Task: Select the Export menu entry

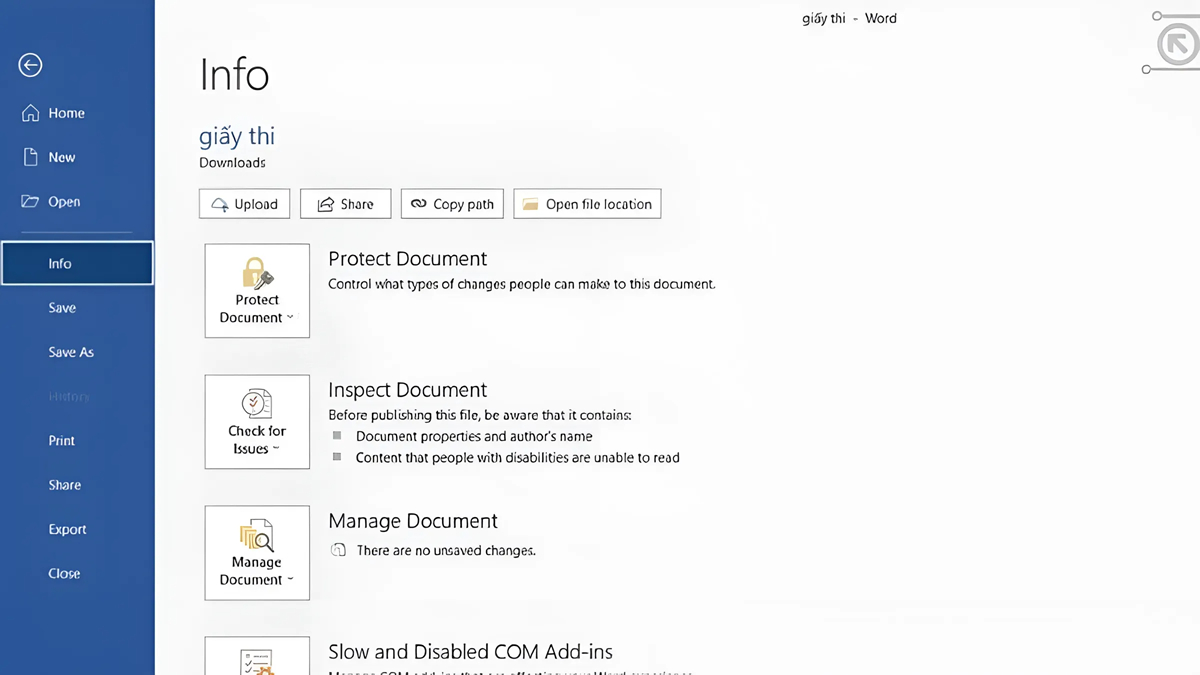Action: pyautogui.click(x=67, y=529)
